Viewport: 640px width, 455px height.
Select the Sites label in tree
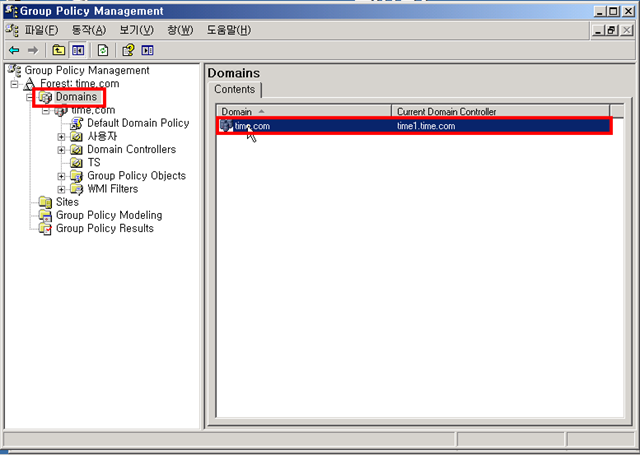[67, 202]
